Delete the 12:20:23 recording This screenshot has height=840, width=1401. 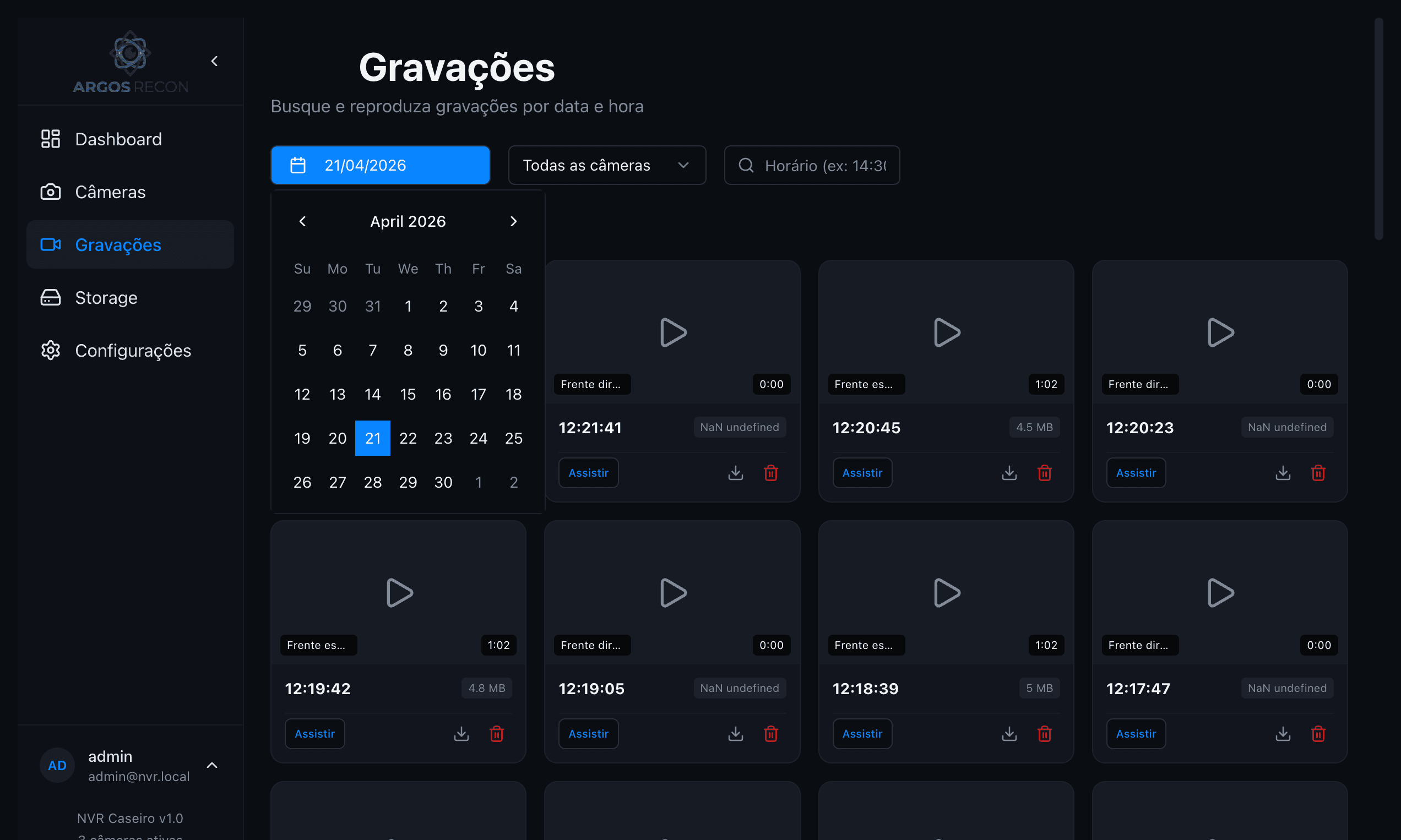(1318, 473)
